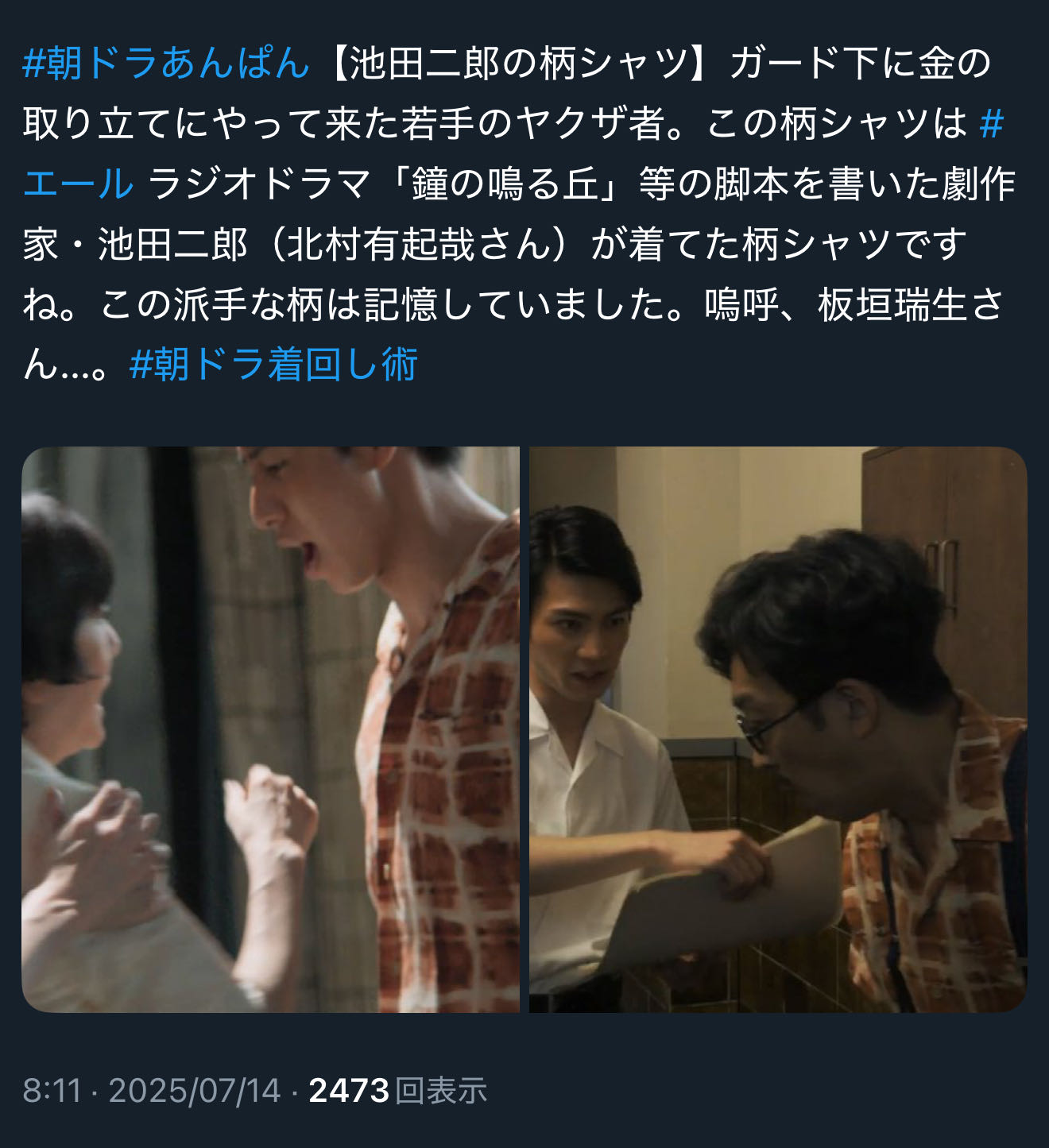Open the 2473 view count
This screenshot has height=1148, width=1049.
coord(348,1091)
